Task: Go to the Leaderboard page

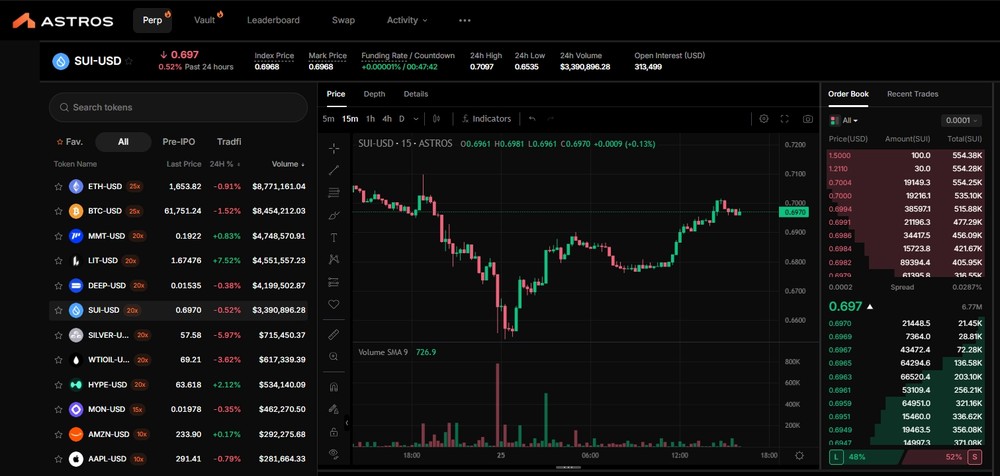Action: [x=273, y=20]
